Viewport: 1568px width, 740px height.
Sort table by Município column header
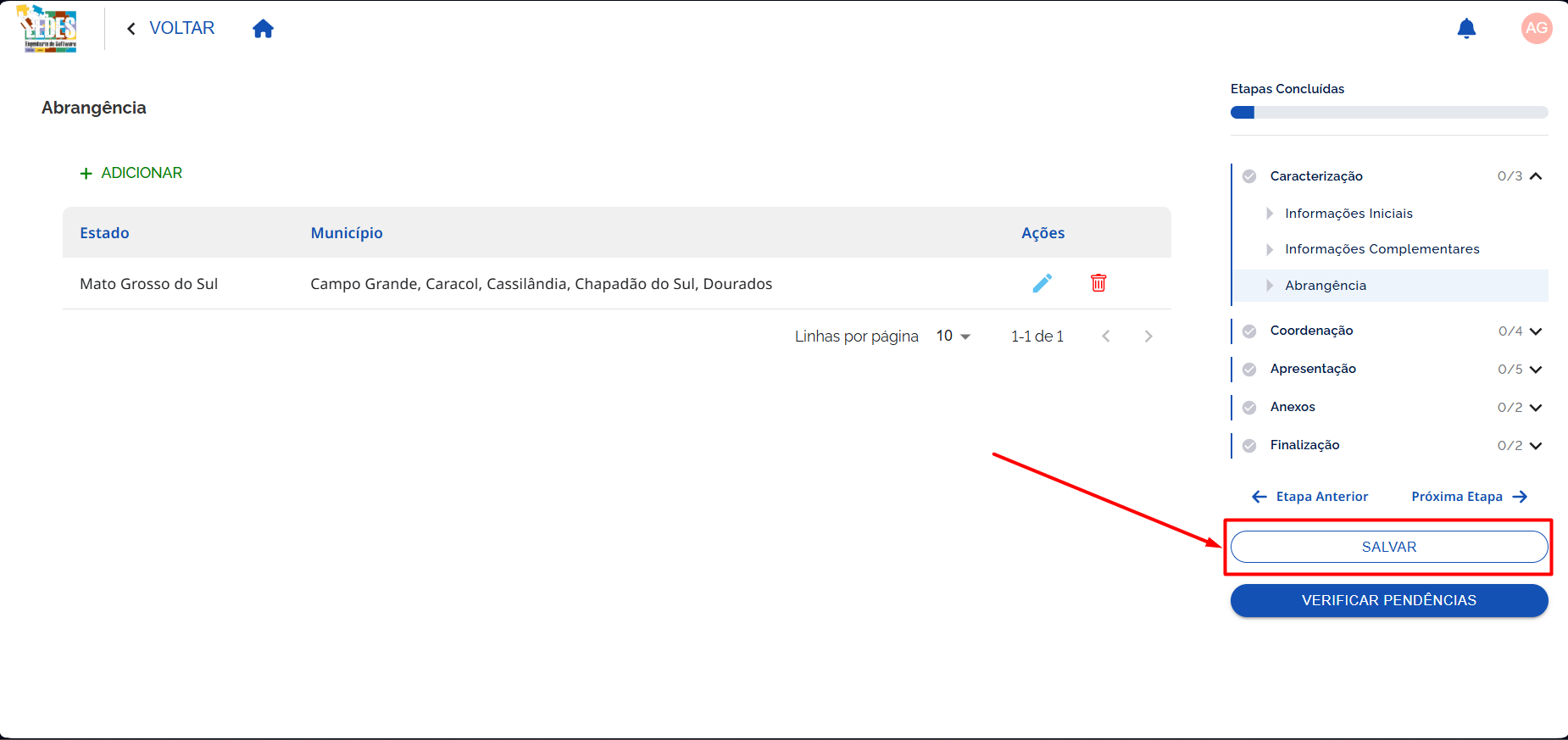(347, 233)
